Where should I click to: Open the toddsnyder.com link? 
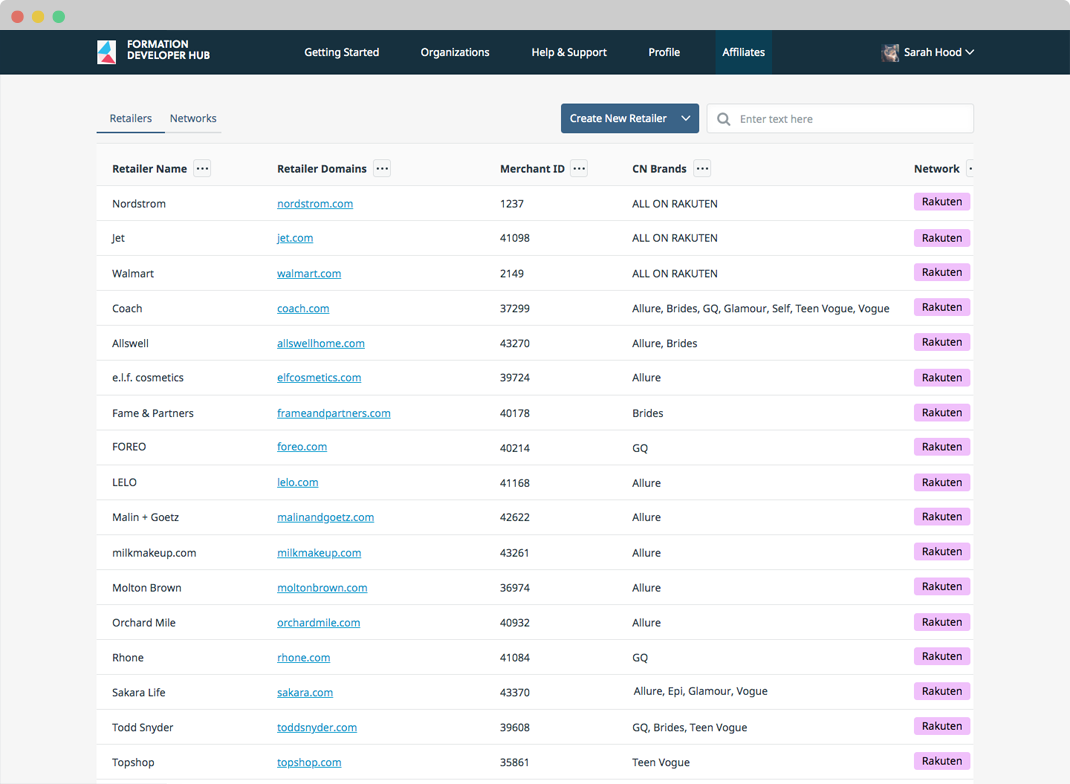click(x=317, y=727)
